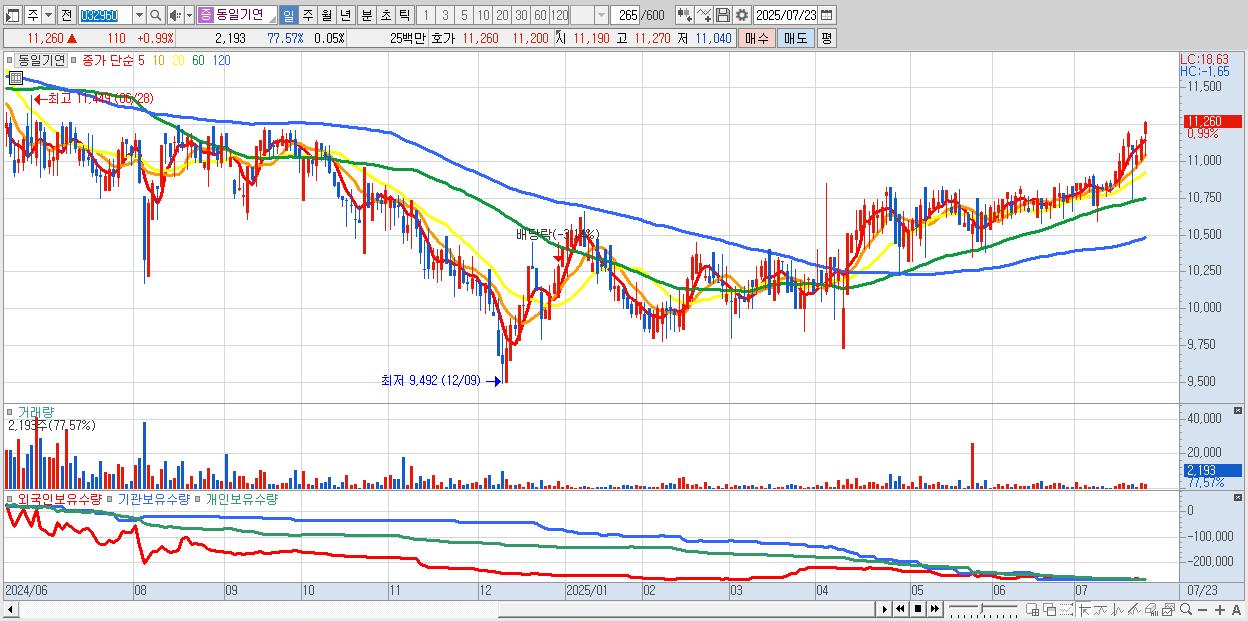
Task: Toggle the marker left of 거래량 label
Action: (12, 411)
